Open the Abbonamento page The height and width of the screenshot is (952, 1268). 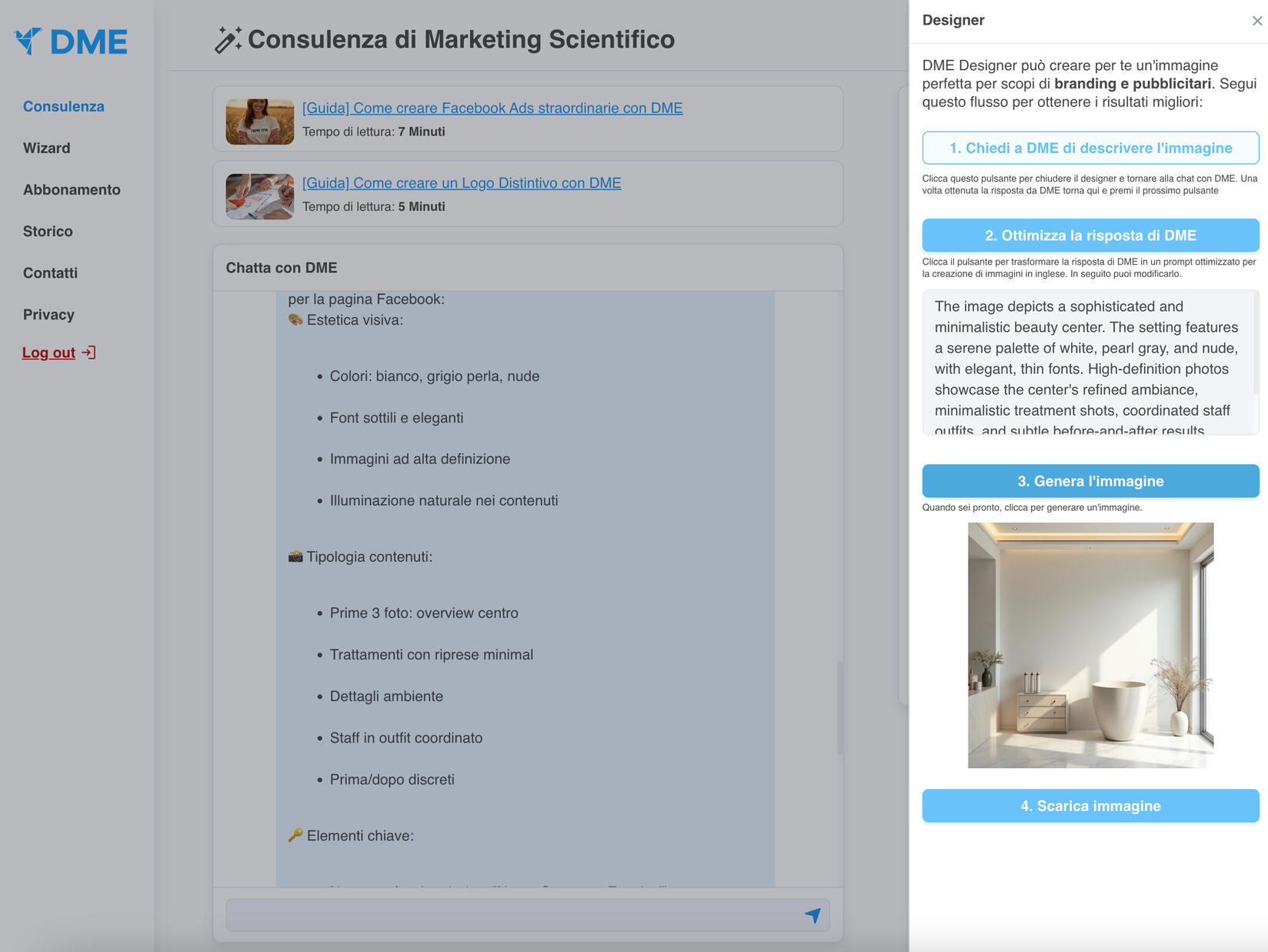coord(72,189)
